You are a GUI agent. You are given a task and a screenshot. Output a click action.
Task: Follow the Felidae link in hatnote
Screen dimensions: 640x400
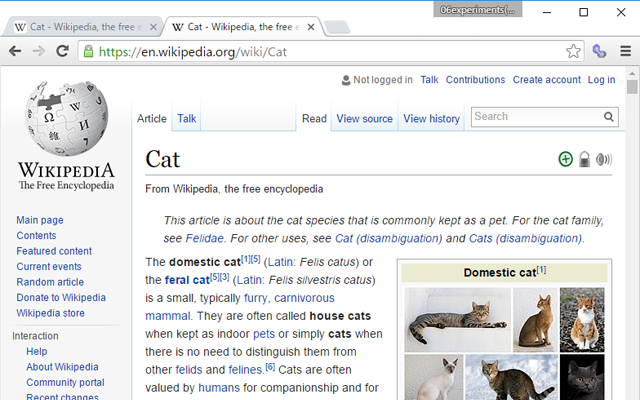pos(204,238)
